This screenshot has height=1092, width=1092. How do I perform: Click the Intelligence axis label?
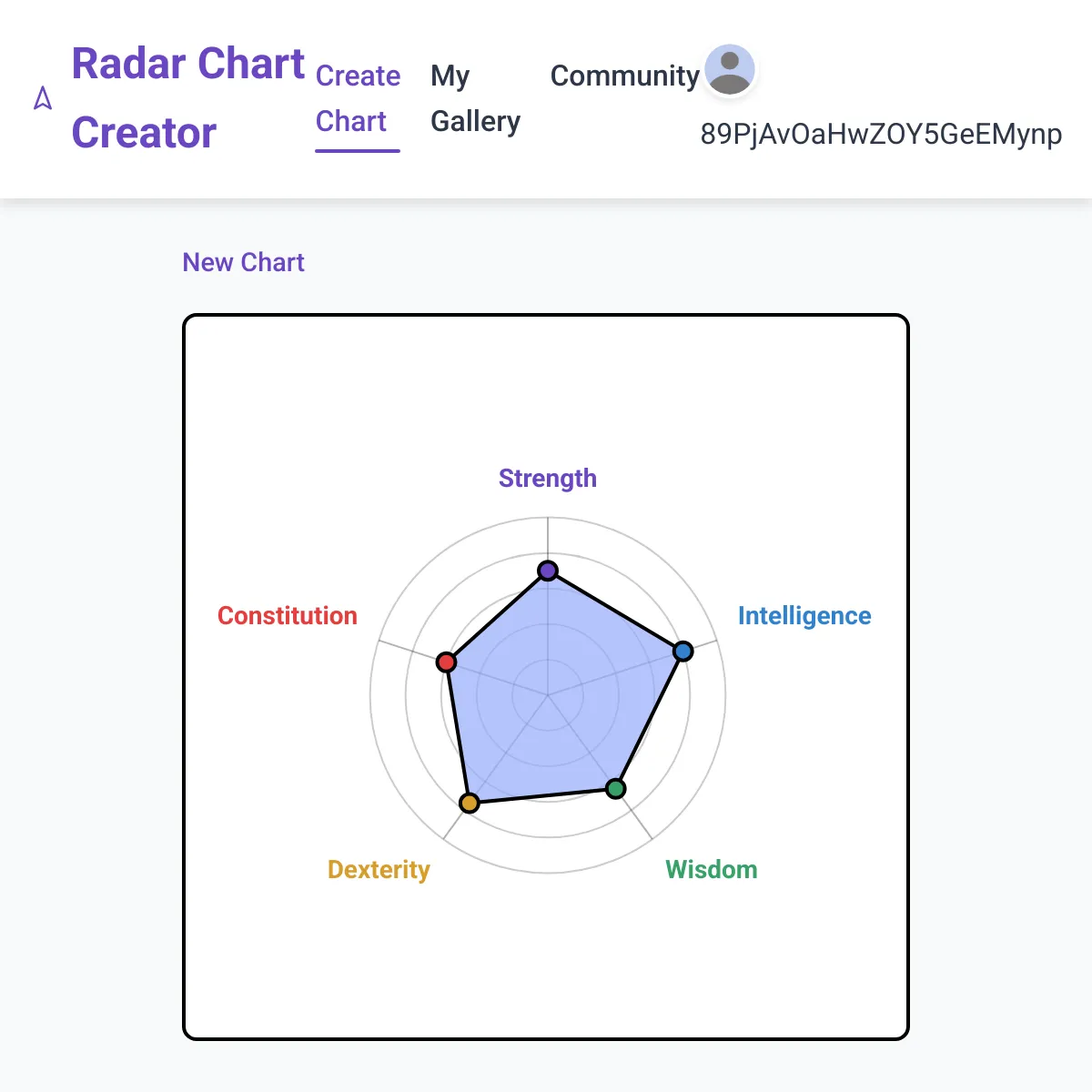pyautogui.click(x=804, y=616)
